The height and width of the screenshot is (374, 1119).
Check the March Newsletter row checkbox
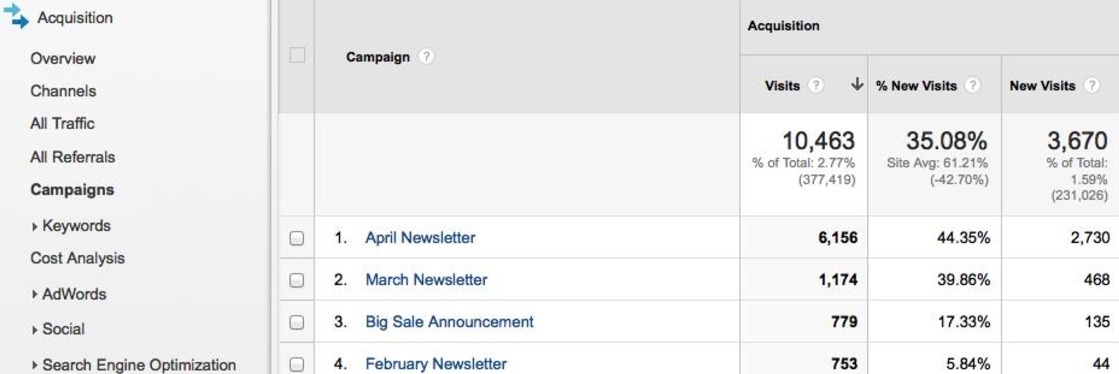point(296,280)
